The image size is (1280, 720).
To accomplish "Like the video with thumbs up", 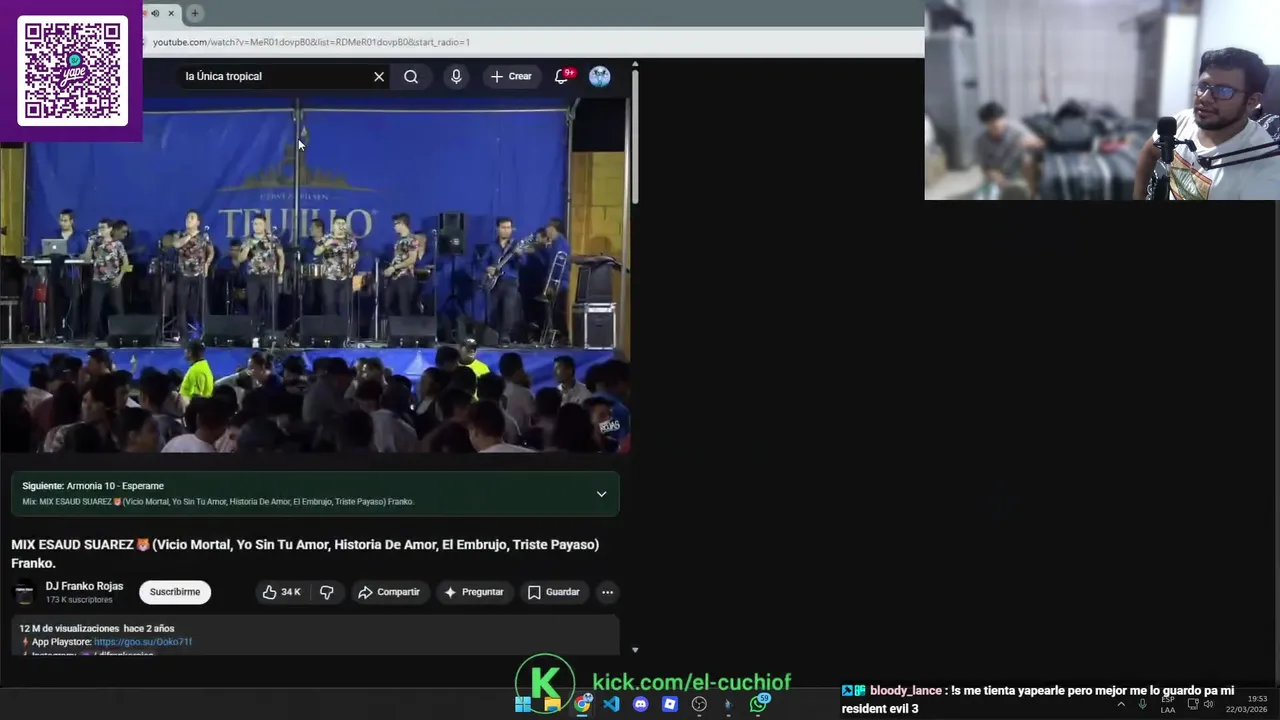I will click(281, 592).
